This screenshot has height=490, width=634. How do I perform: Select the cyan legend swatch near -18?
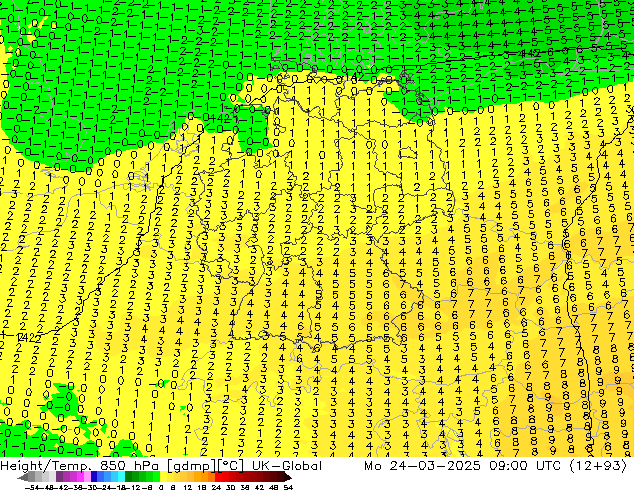coord(121,477)
